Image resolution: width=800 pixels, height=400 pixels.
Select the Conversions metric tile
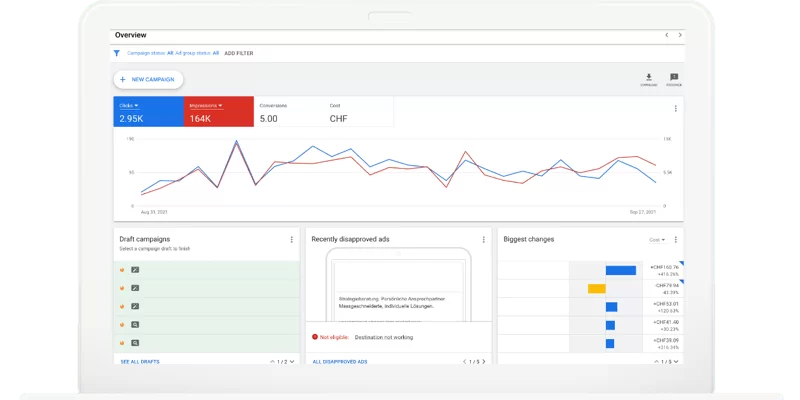click(x=289, y=112)
